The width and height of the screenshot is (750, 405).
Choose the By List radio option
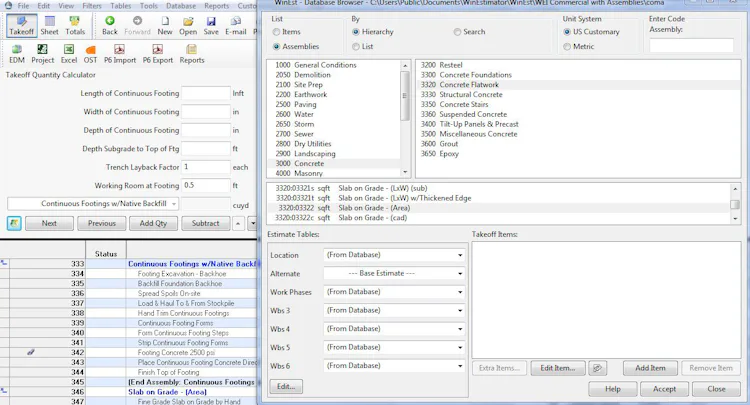(x=356, y=47)
